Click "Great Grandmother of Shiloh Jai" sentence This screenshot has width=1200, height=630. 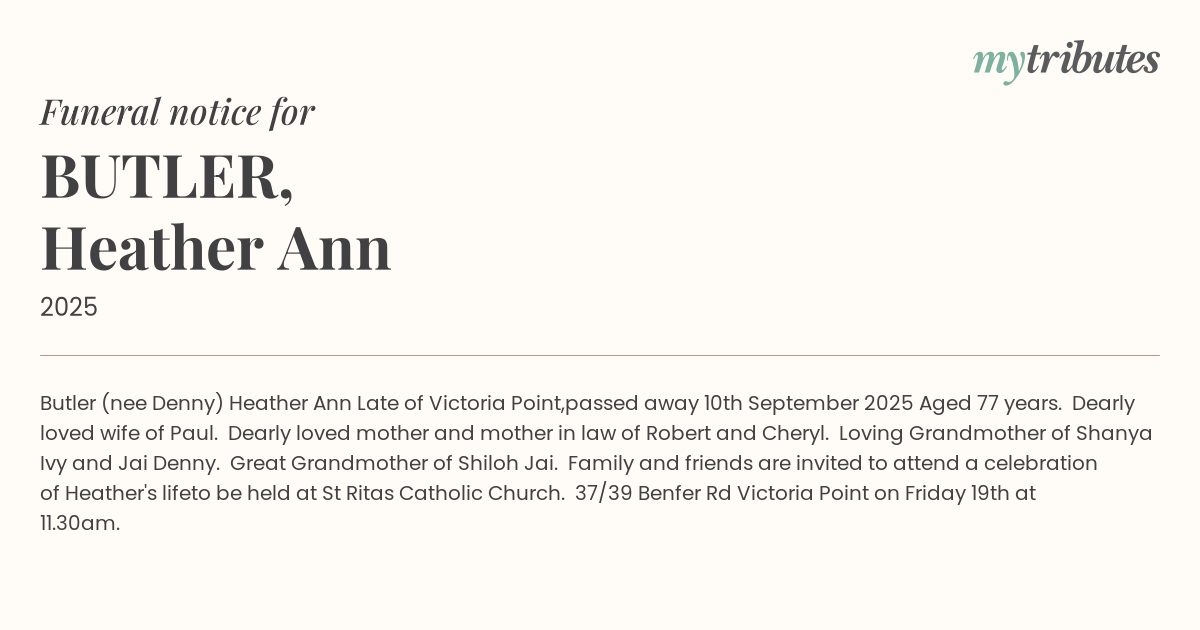tap(394, 464)
